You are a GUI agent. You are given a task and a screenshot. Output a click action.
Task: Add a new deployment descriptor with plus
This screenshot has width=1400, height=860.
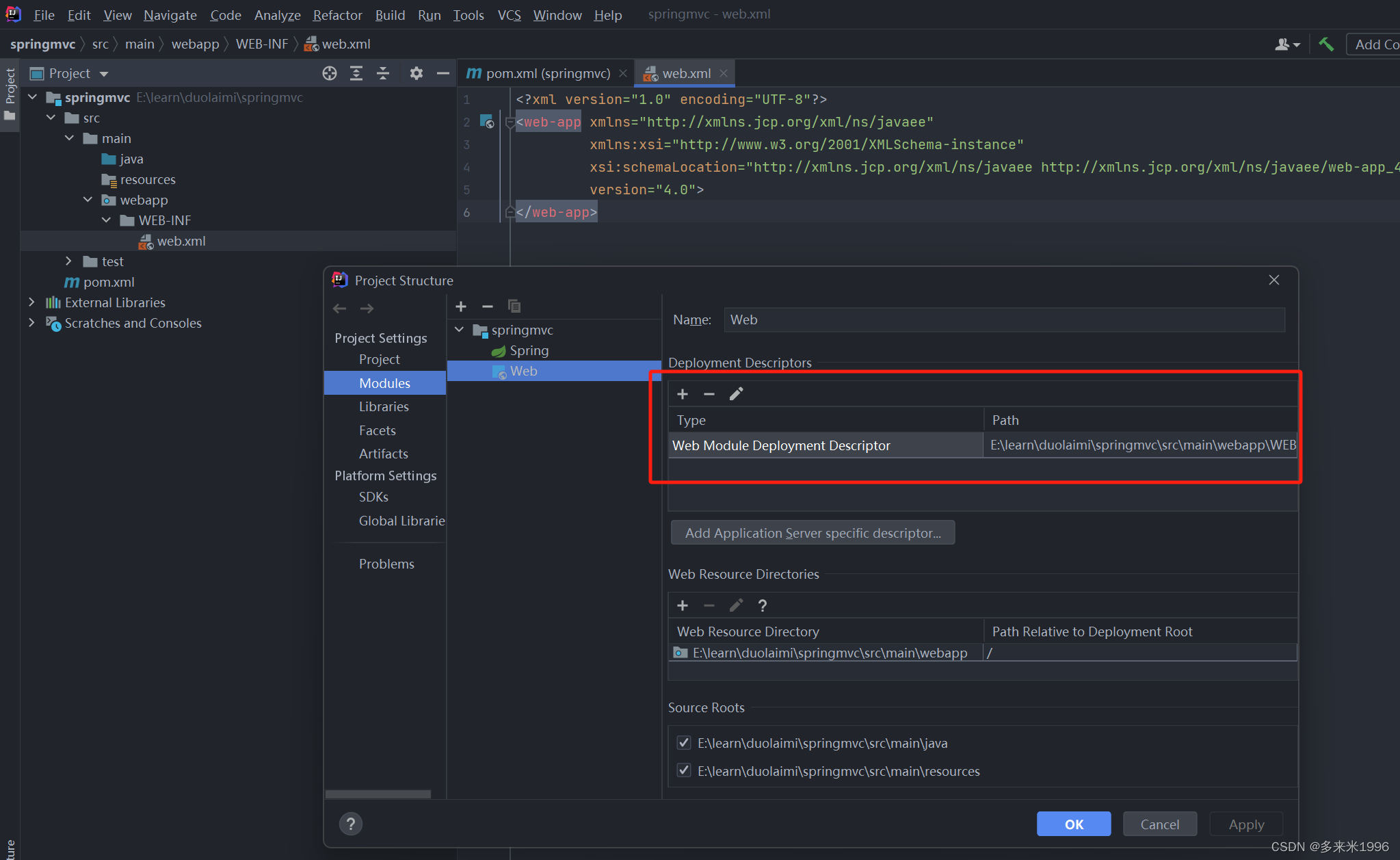coord(682,394)
